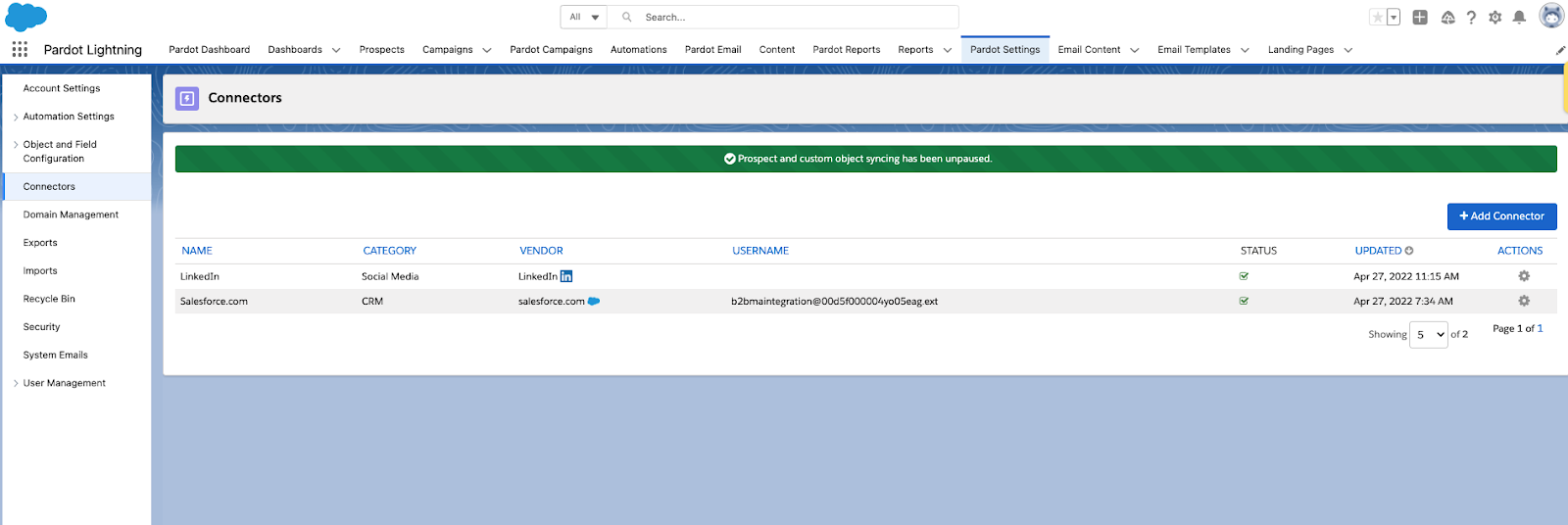Open the search scope All dropdown
Image resolution: width=1568 pixels, height=525 pixels.
pyautogui.click(x=584, y=17)
